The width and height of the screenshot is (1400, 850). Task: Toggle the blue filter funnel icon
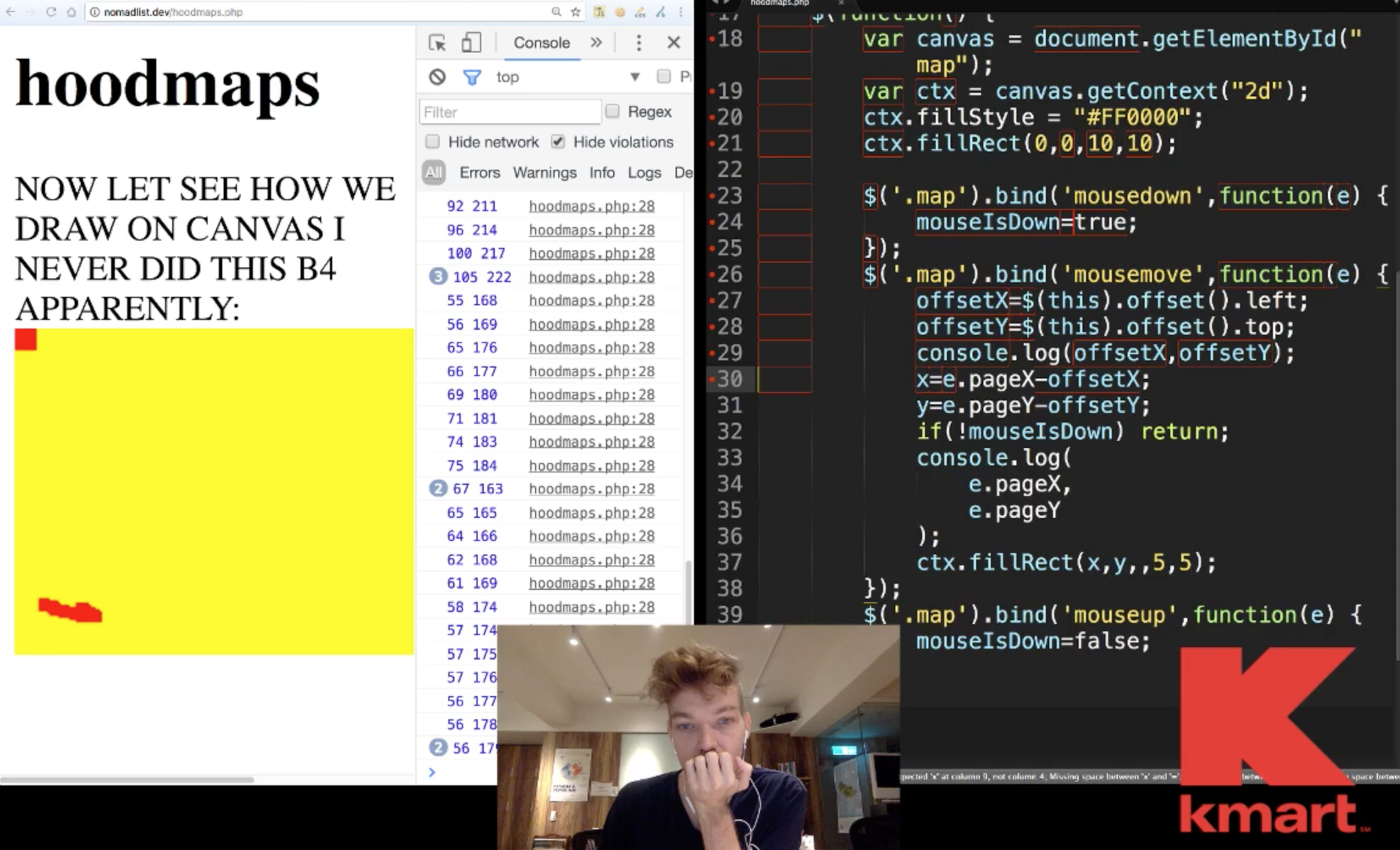click(472, 77)
